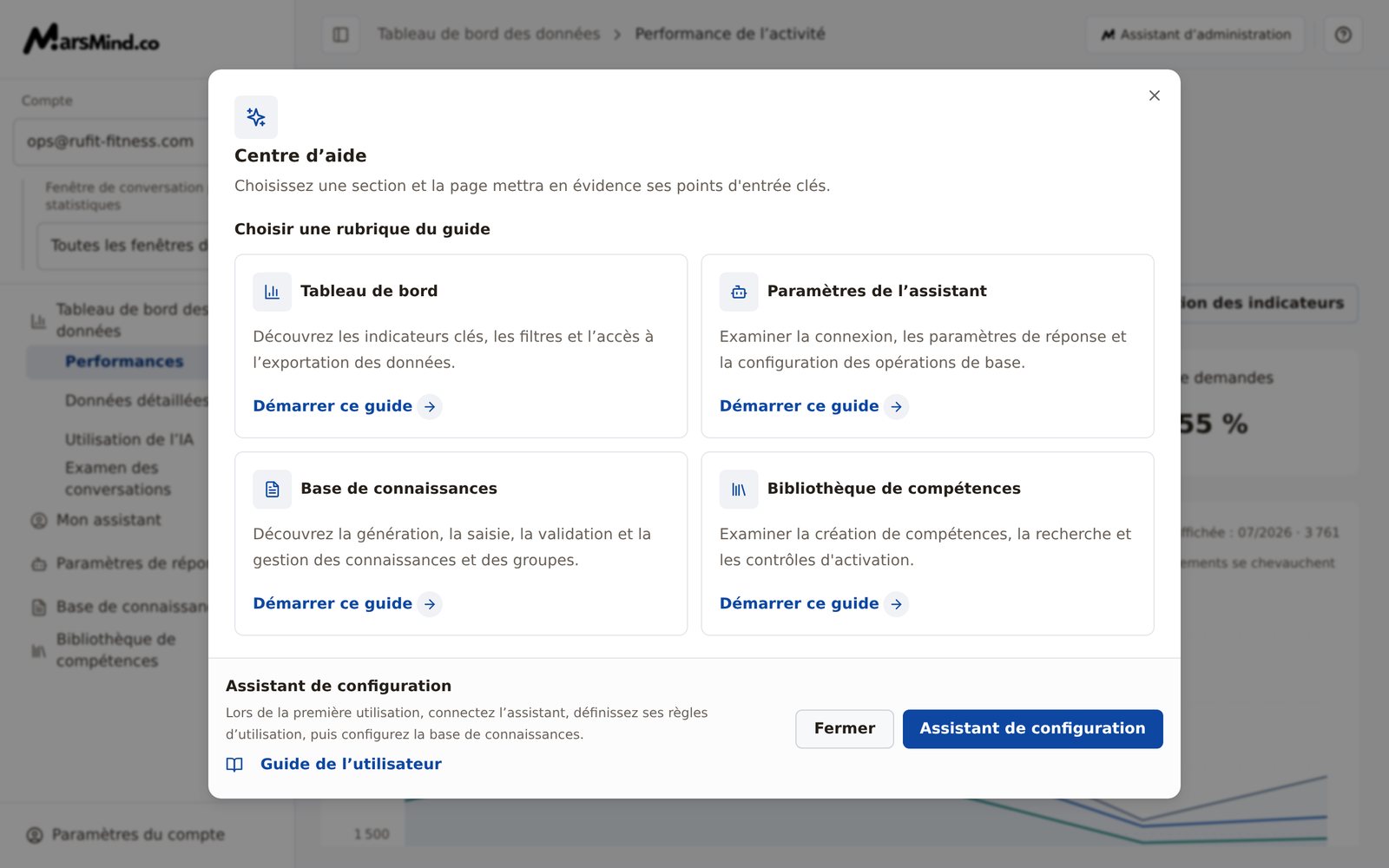Launch the blue Assistant de configuration button

(x=1032, y=729)
